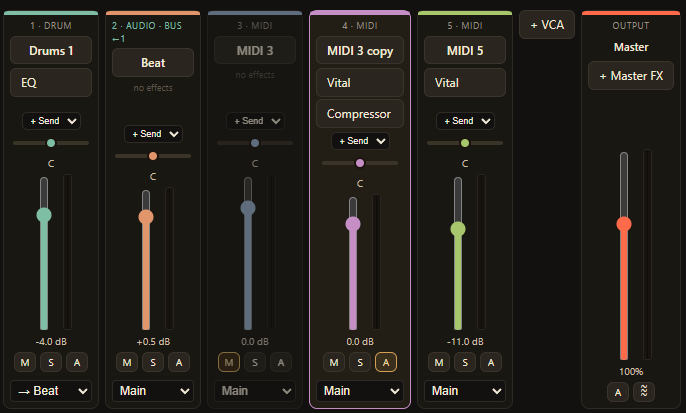The height and width of the screenshot is (413, 686).
Task: Toggle automation A on MIDI 3
Action: tap(281, 362)
